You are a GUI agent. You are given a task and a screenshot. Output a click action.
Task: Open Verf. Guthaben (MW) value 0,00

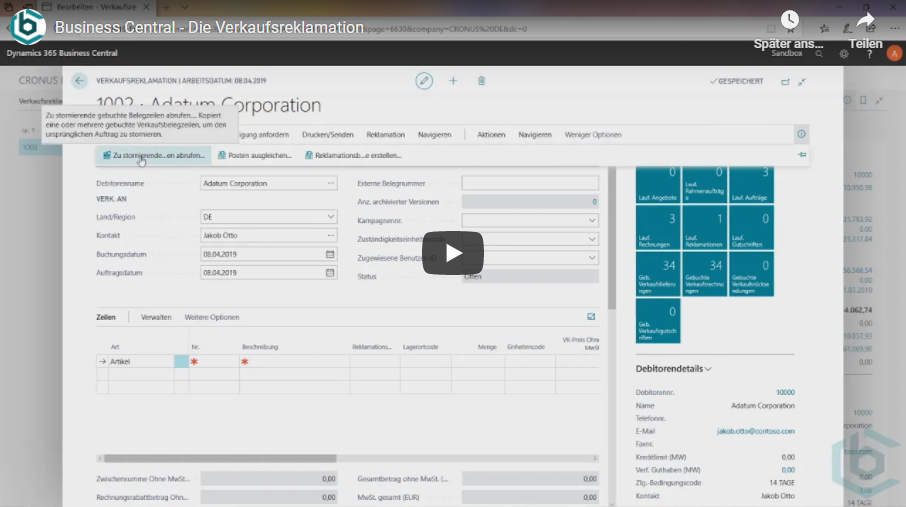[788, 470]
